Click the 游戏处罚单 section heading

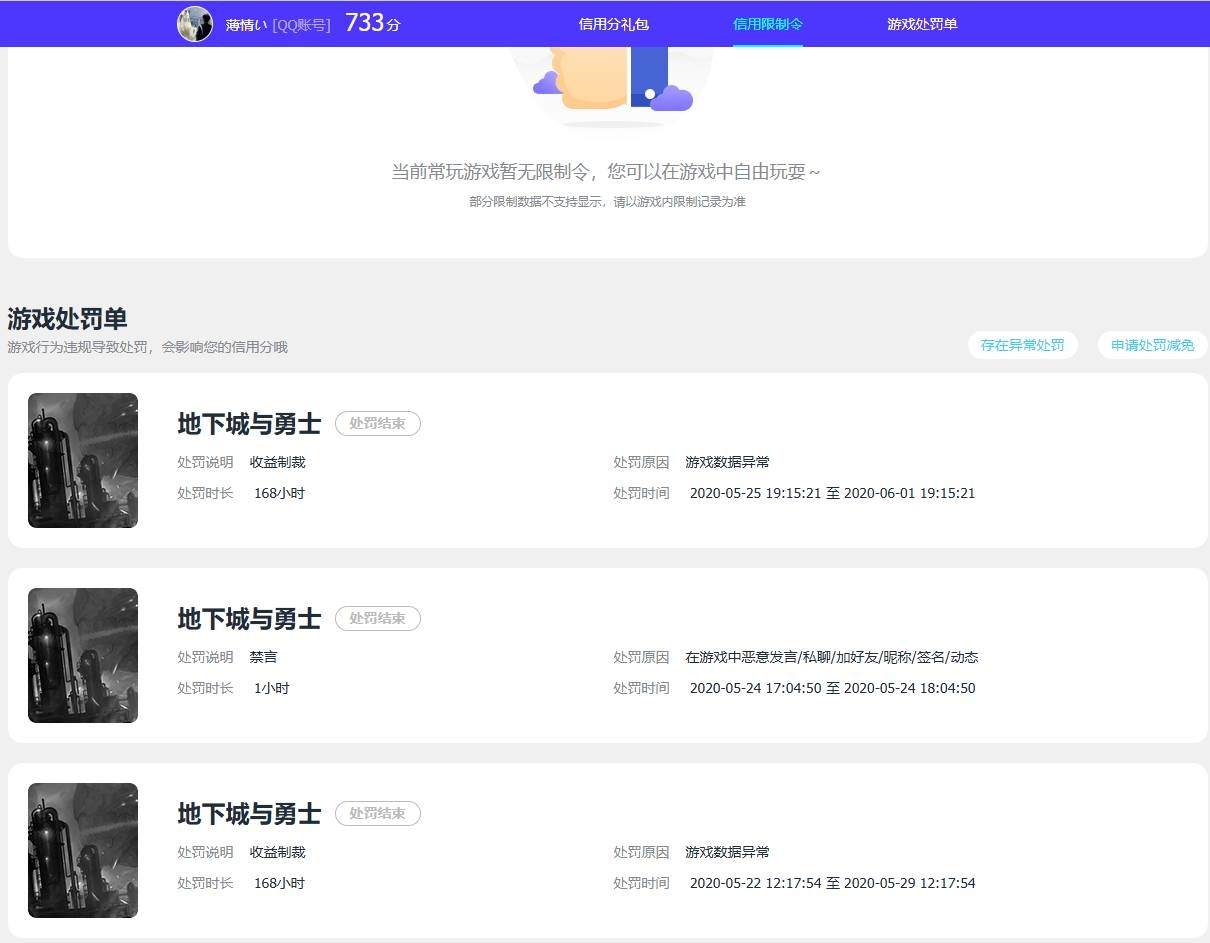point(68,319)
